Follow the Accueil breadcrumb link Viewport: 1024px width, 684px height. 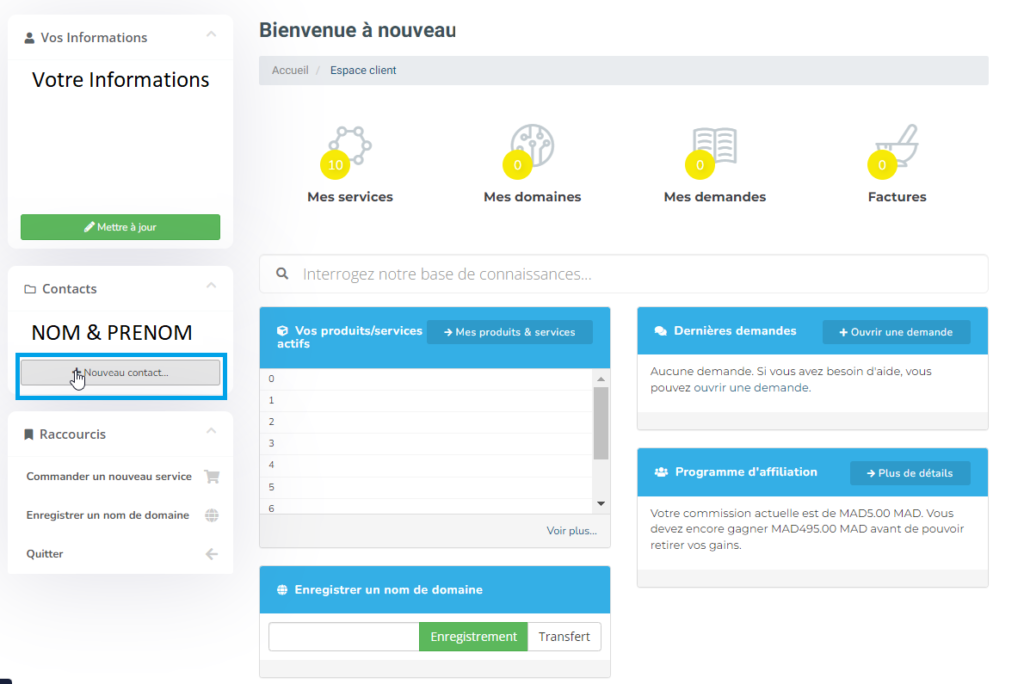[x=290, y=71]
